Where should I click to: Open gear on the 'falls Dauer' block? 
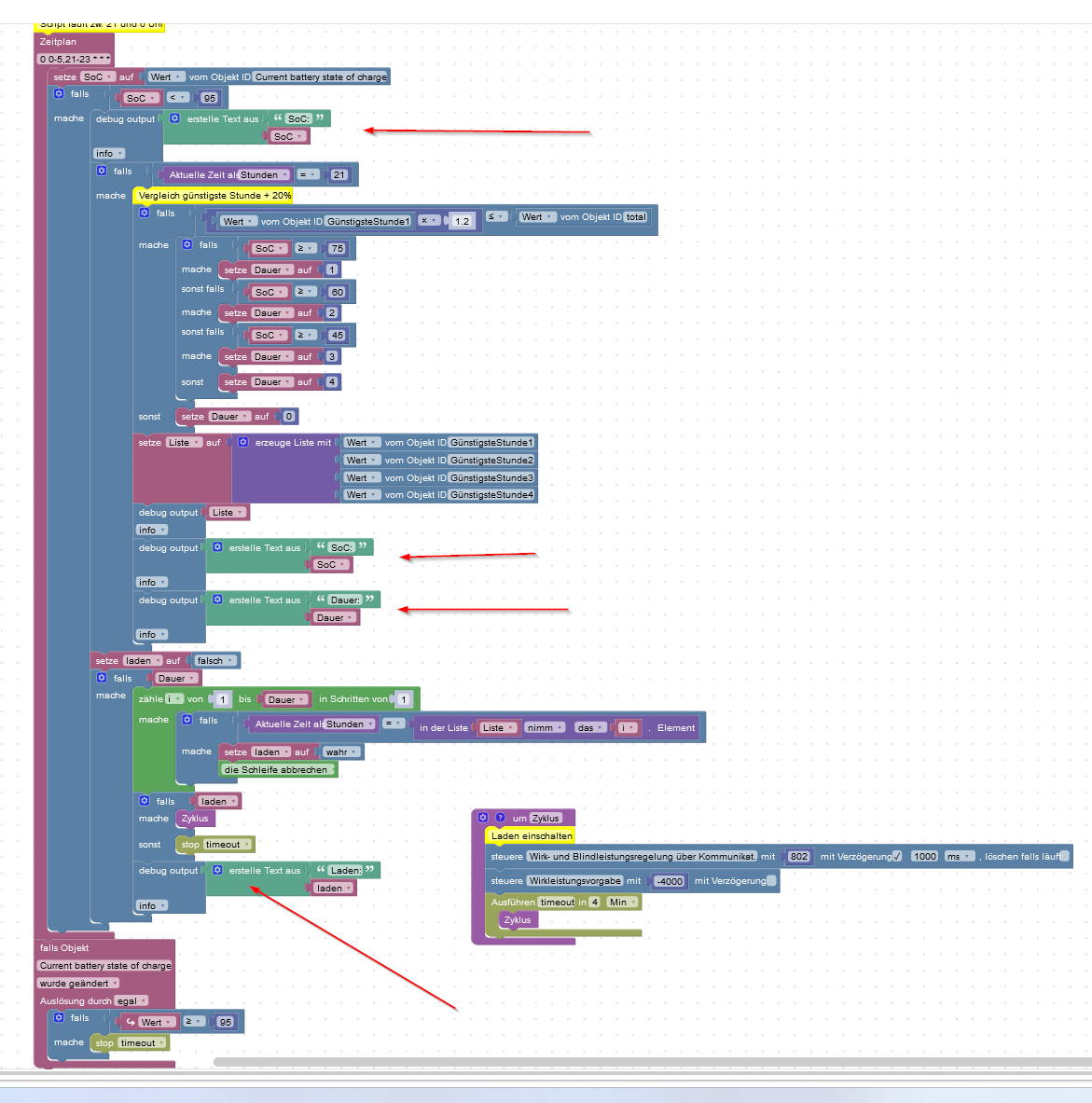(102, 678)
